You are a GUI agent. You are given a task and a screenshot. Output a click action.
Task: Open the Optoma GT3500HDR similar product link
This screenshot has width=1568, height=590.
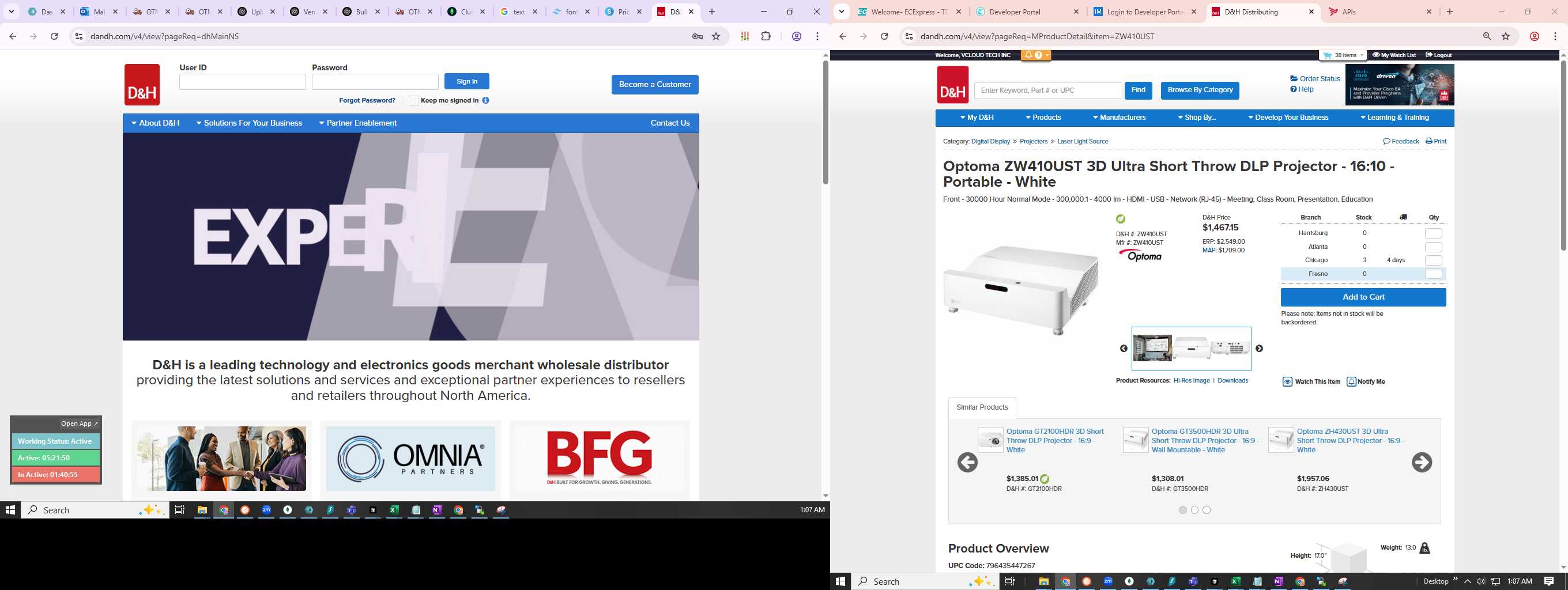click(x=1205, y=441)
